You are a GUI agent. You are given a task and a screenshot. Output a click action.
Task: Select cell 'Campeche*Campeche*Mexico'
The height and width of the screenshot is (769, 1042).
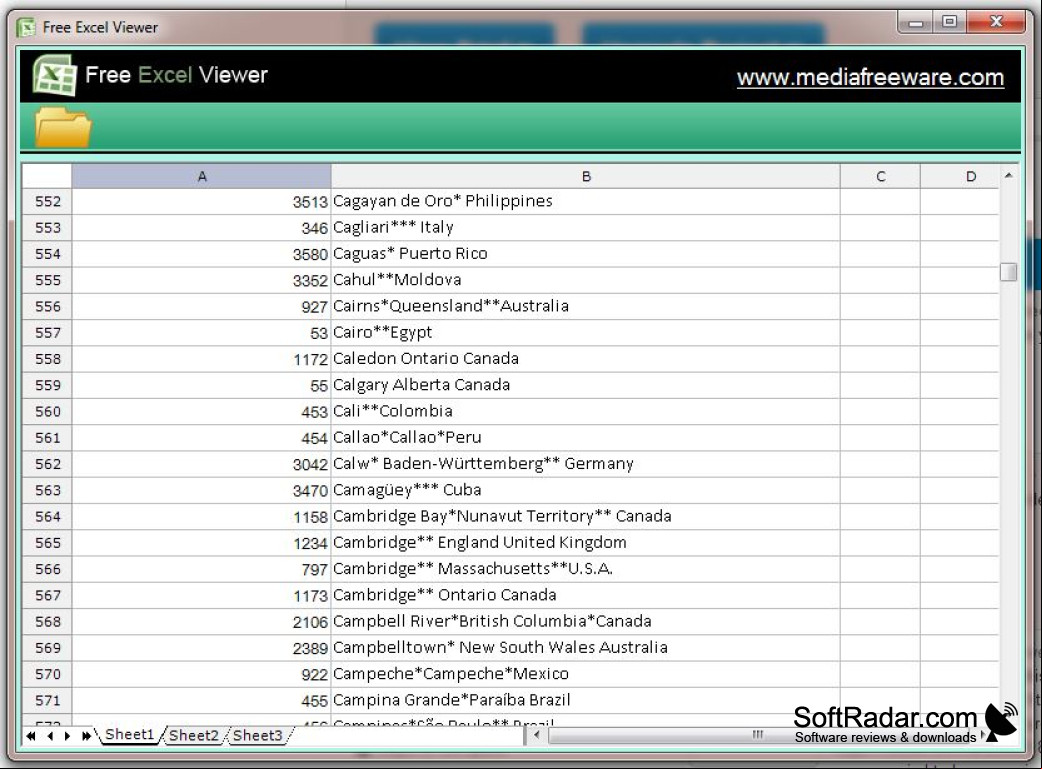pyautogui.click(x=585, y=674)
